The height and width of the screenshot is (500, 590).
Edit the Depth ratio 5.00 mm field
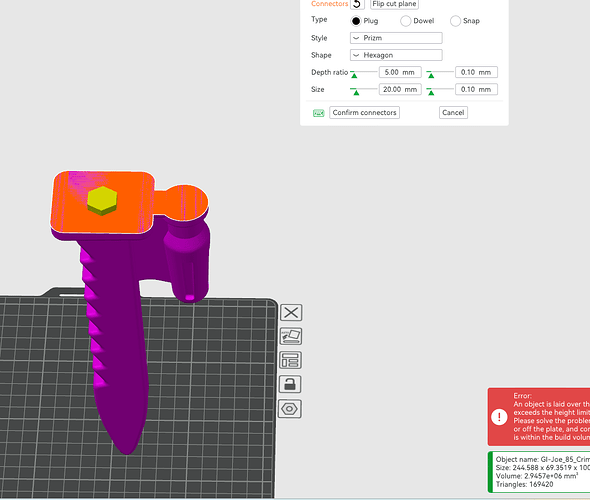click(400, 72)
